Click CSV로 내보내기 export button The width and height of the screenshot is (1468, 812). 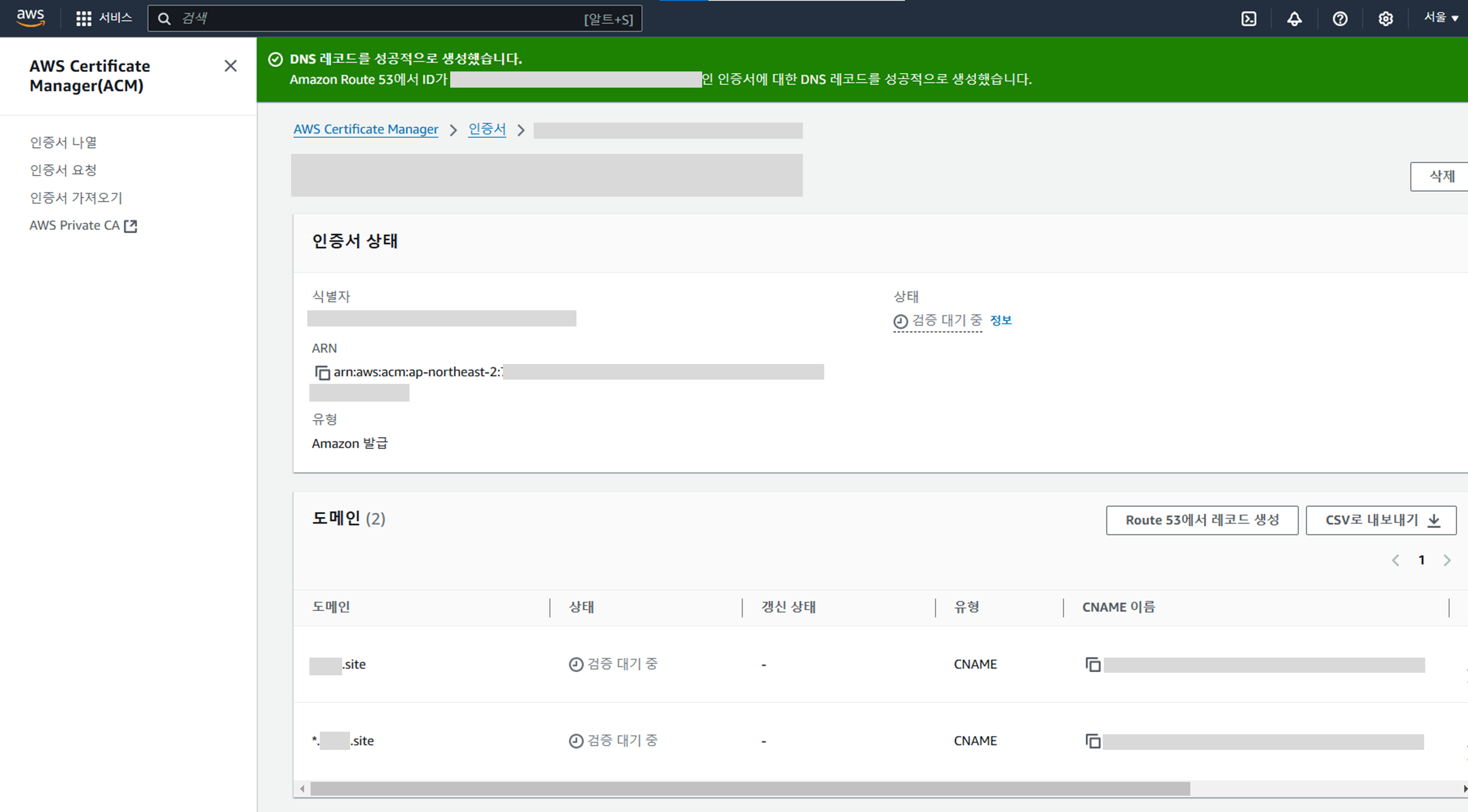click(1381, 519)
